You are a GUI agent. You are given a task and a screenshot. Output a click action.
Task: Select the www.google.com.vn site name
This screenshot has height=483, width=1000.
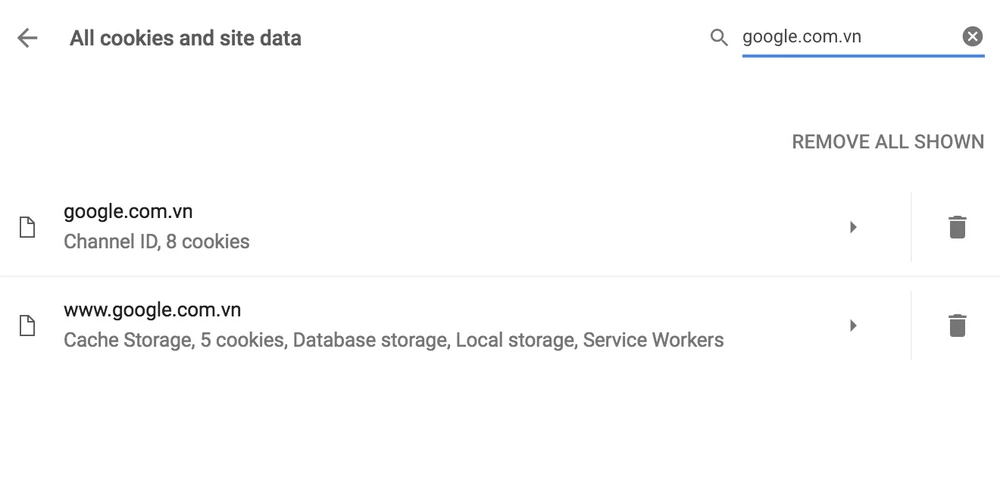pos(152,310)
